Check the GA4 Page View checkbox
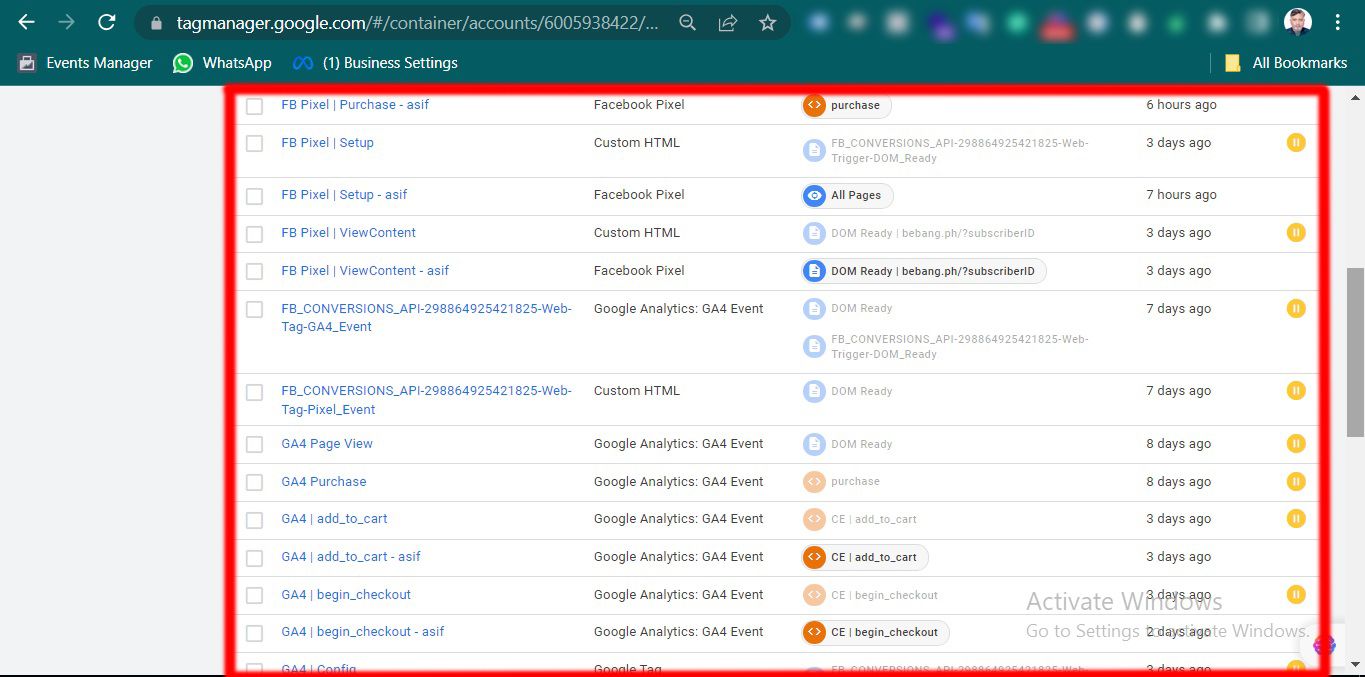The height and width of the screenshot is (677, 1365). click(254, 445)
